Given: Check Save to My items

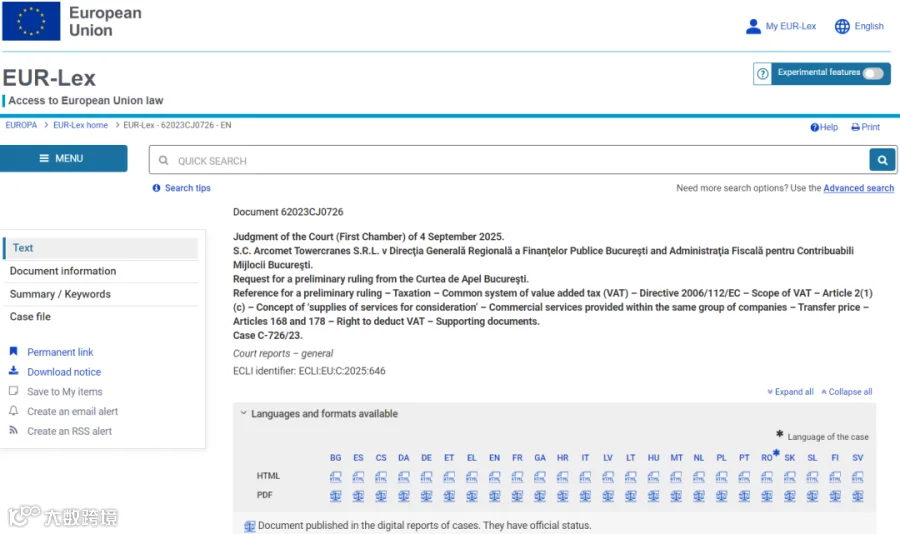Looking at the screenshot, I should pos(56,392).
